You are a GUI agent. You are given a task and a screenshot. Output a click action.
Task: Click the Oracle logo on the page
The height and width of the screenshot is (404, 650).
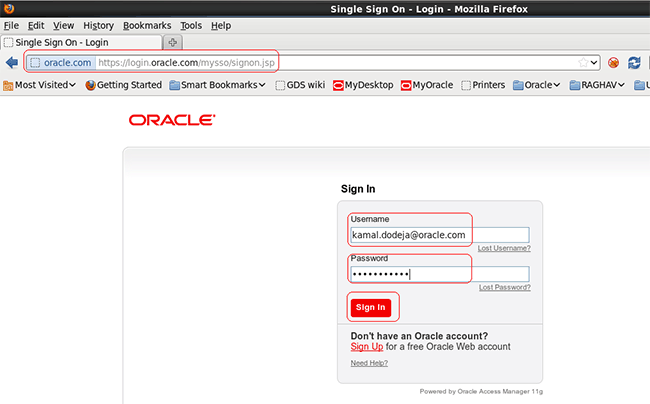[172, 120]
